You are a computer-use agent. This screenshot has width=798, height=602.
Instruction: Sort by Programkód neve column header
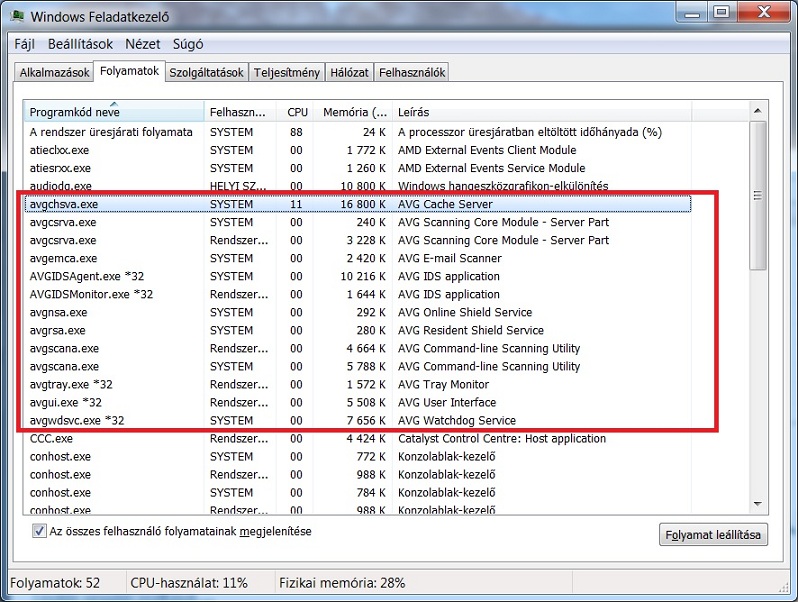[x=114, y=112]
